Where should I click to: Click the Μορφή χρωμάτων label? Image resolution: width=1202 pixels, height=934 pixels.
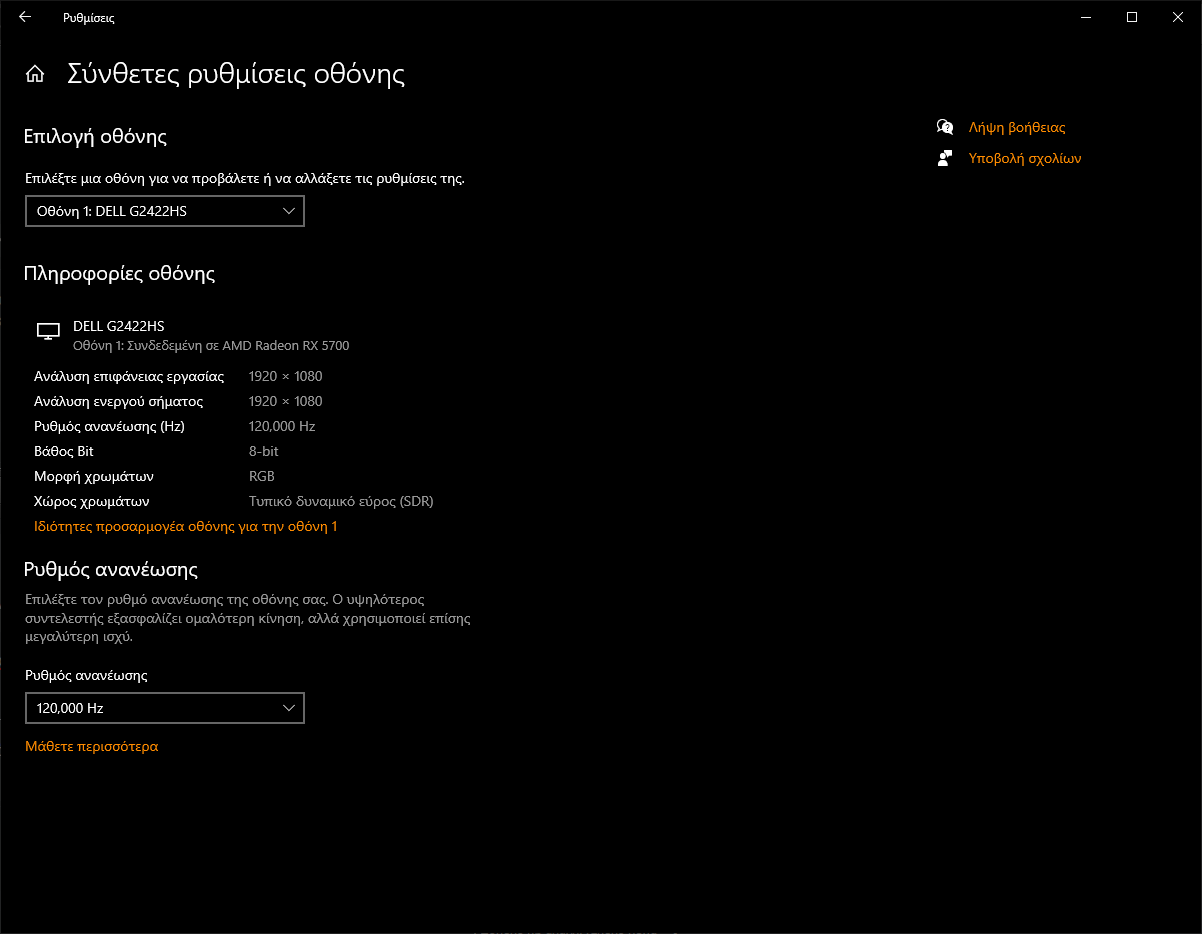pyautogui.click(x=94, y=476)
